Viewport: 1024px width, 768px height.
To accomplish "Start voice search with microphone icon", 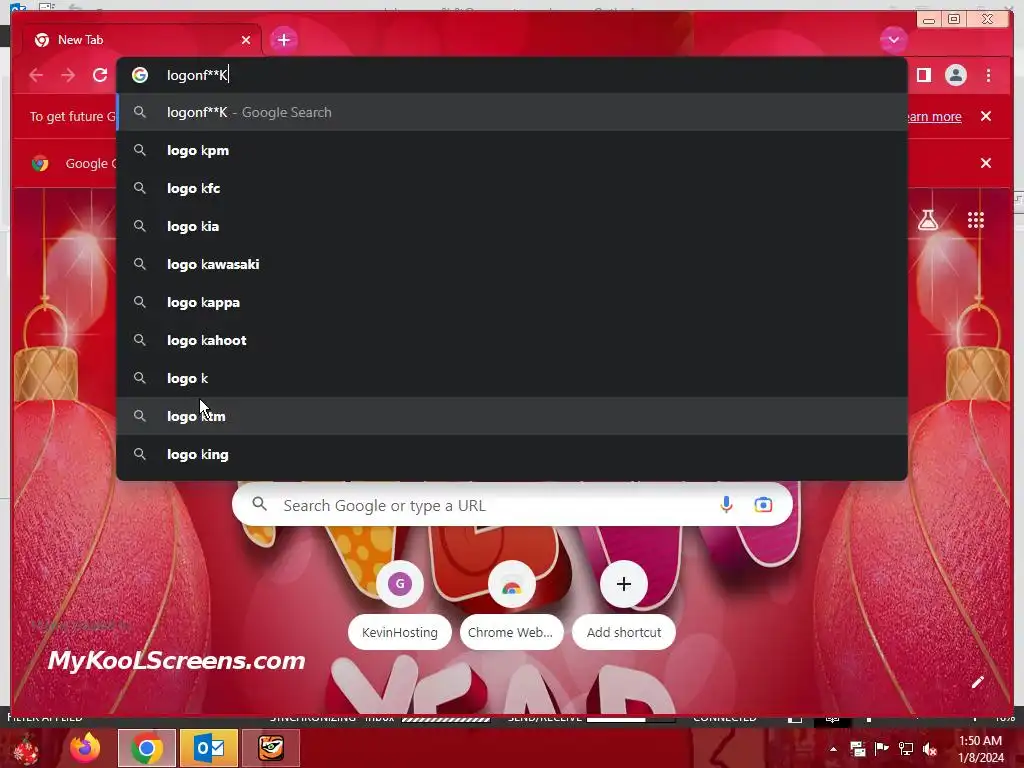I will (x=726, y=505).
